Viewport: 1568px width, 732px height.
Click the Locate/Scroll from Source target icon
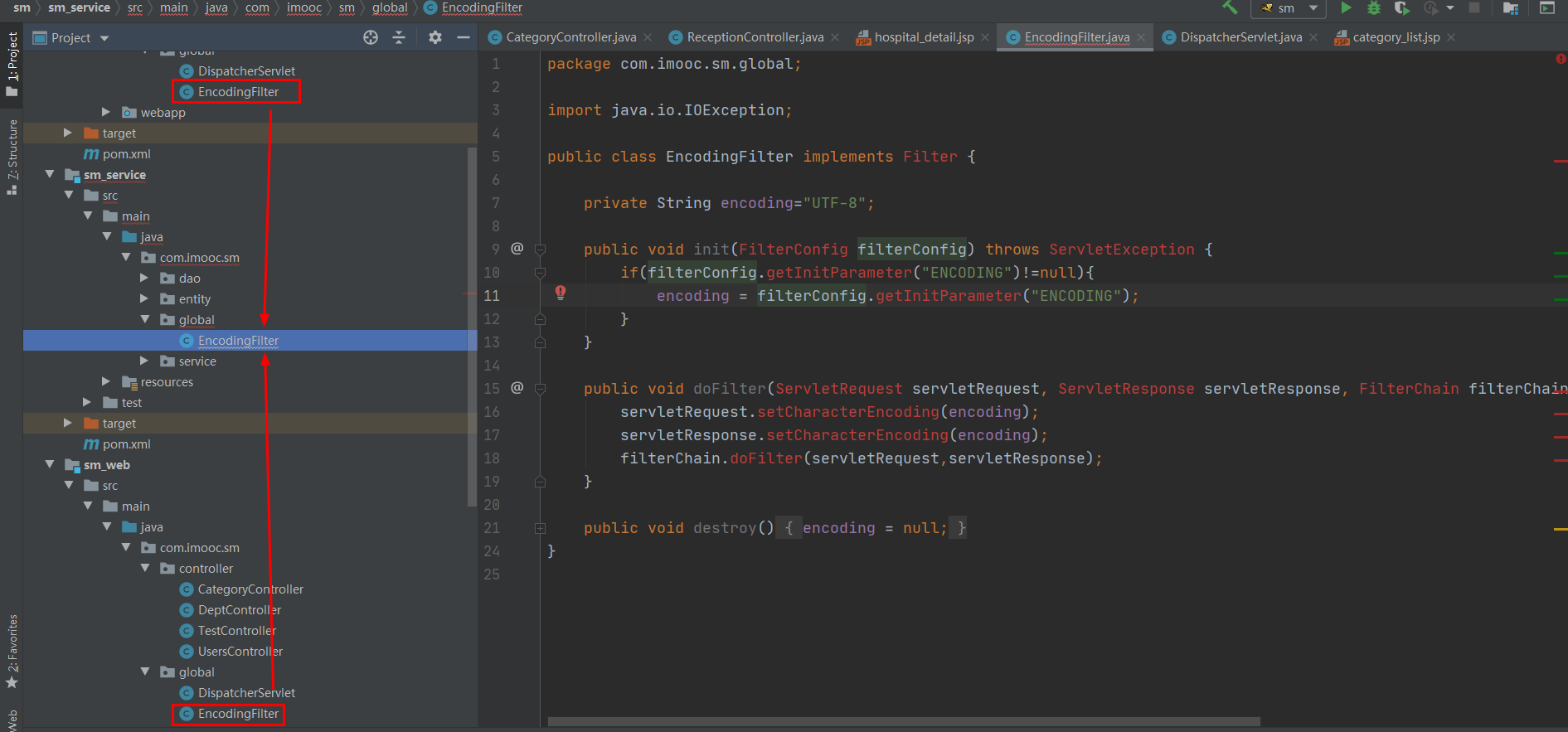(371, 37)
